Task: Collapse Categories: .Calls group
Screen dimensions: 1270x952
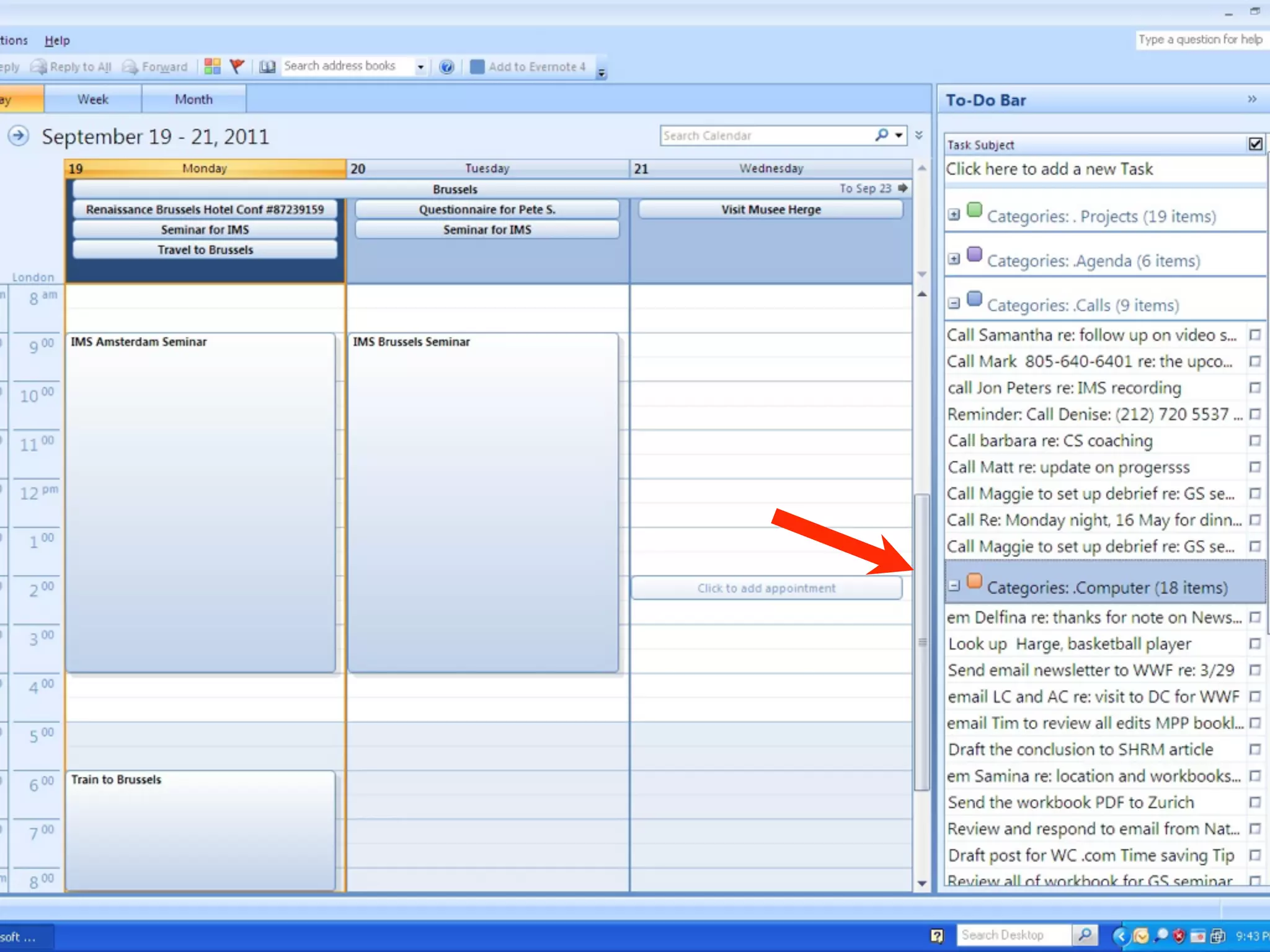Action: [x=954, y=304]
